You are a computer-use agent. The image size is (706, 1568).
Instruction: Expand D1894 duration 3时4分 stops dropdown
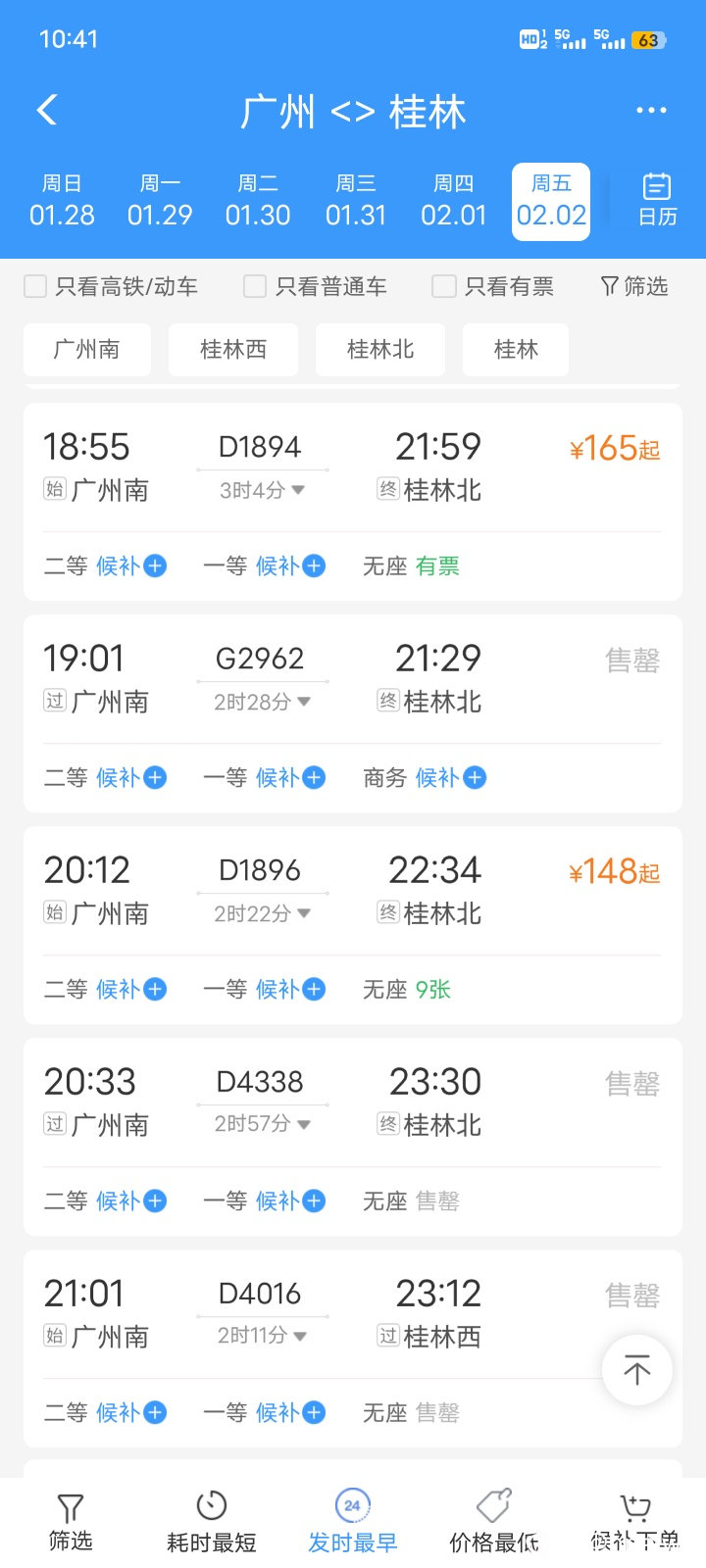point(262,490)
